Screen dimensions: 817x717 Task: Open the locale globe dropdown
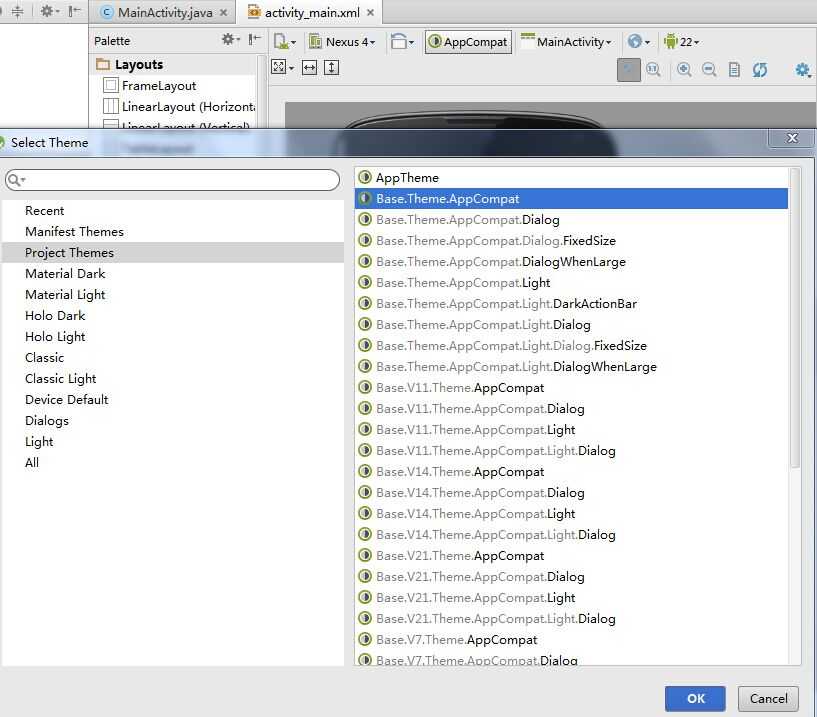638,42
